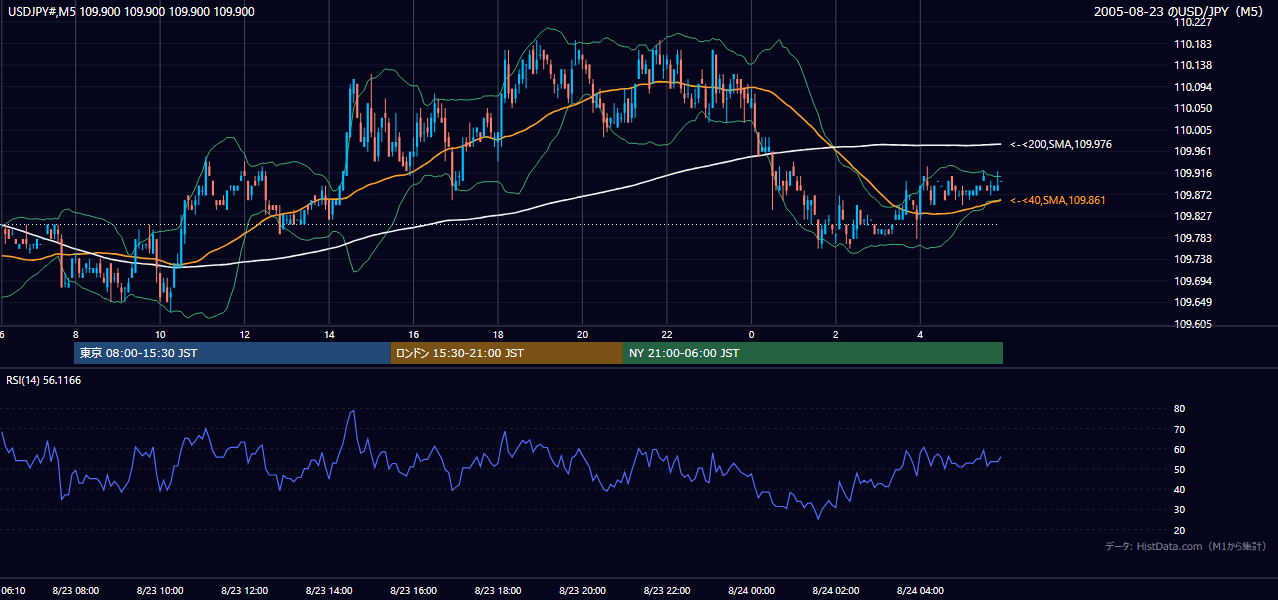
Task: Click hour tick 14 below the price chart
Action: (x=329, y=334)
